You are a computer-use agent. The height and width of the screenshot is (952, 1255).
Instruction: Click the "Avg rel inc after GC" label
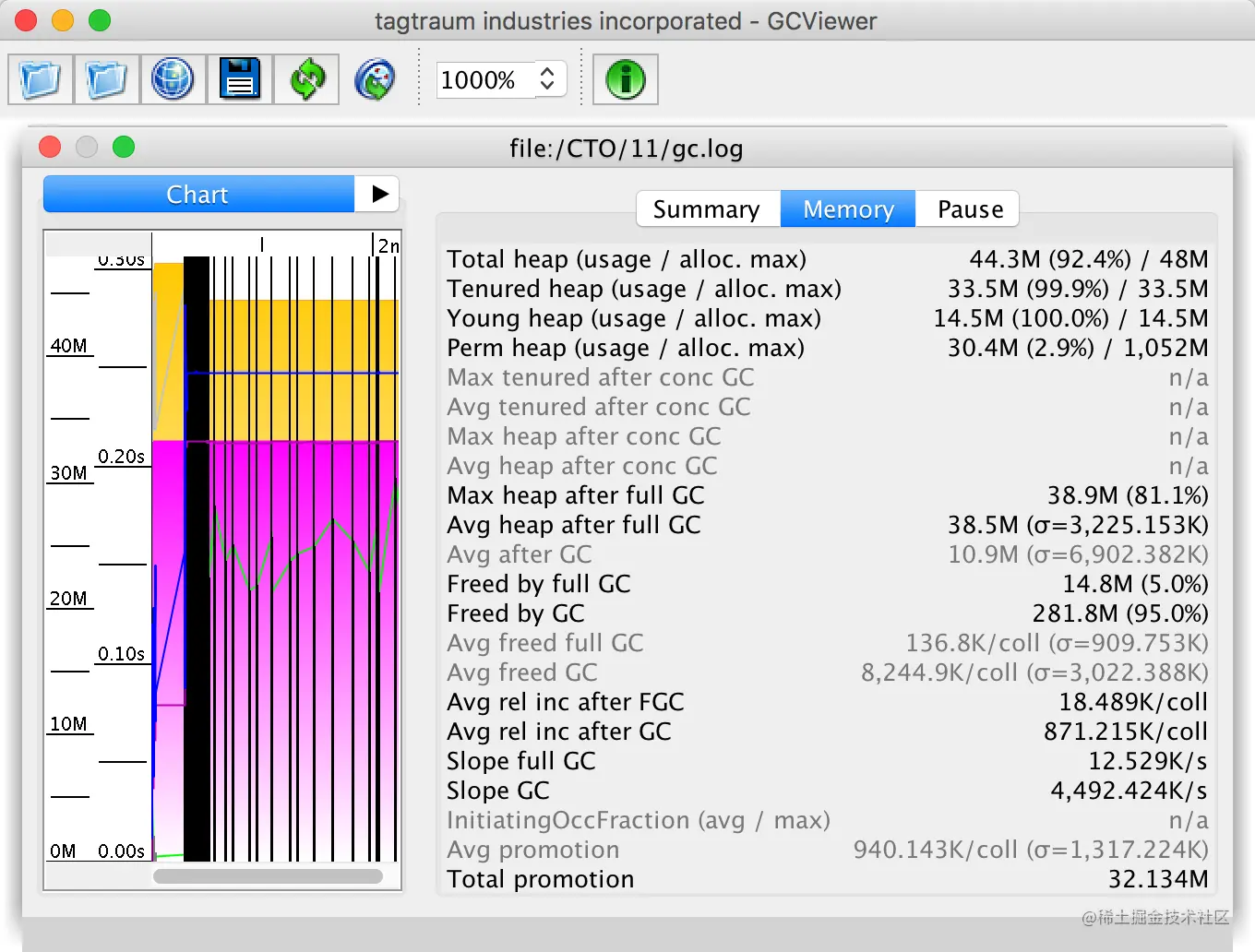coord(559,732)
